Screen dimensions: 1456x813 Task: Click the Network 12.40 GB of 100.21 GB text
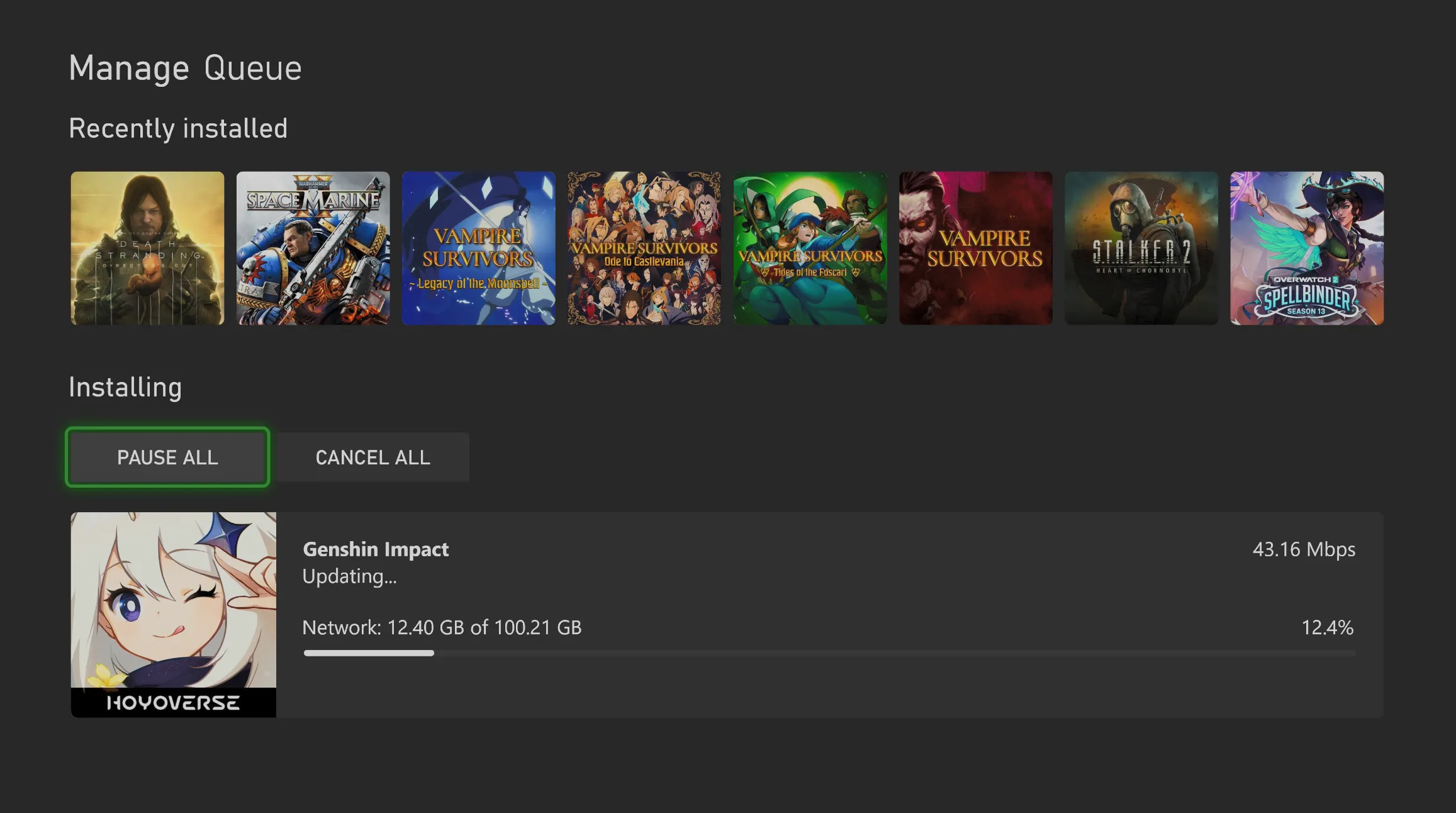[x=442, y=627]
